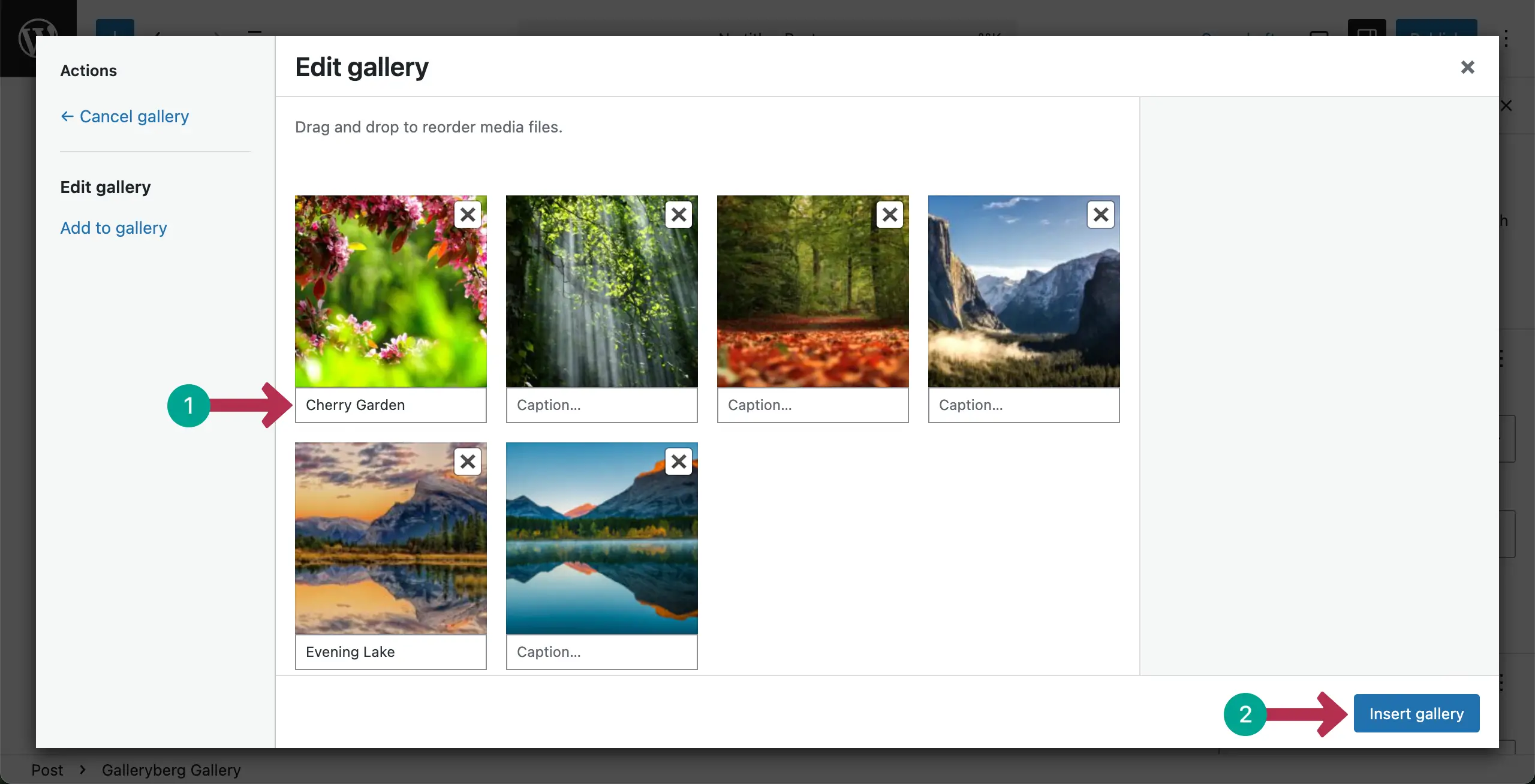Click Cancel gallery link

coord(125,116)
